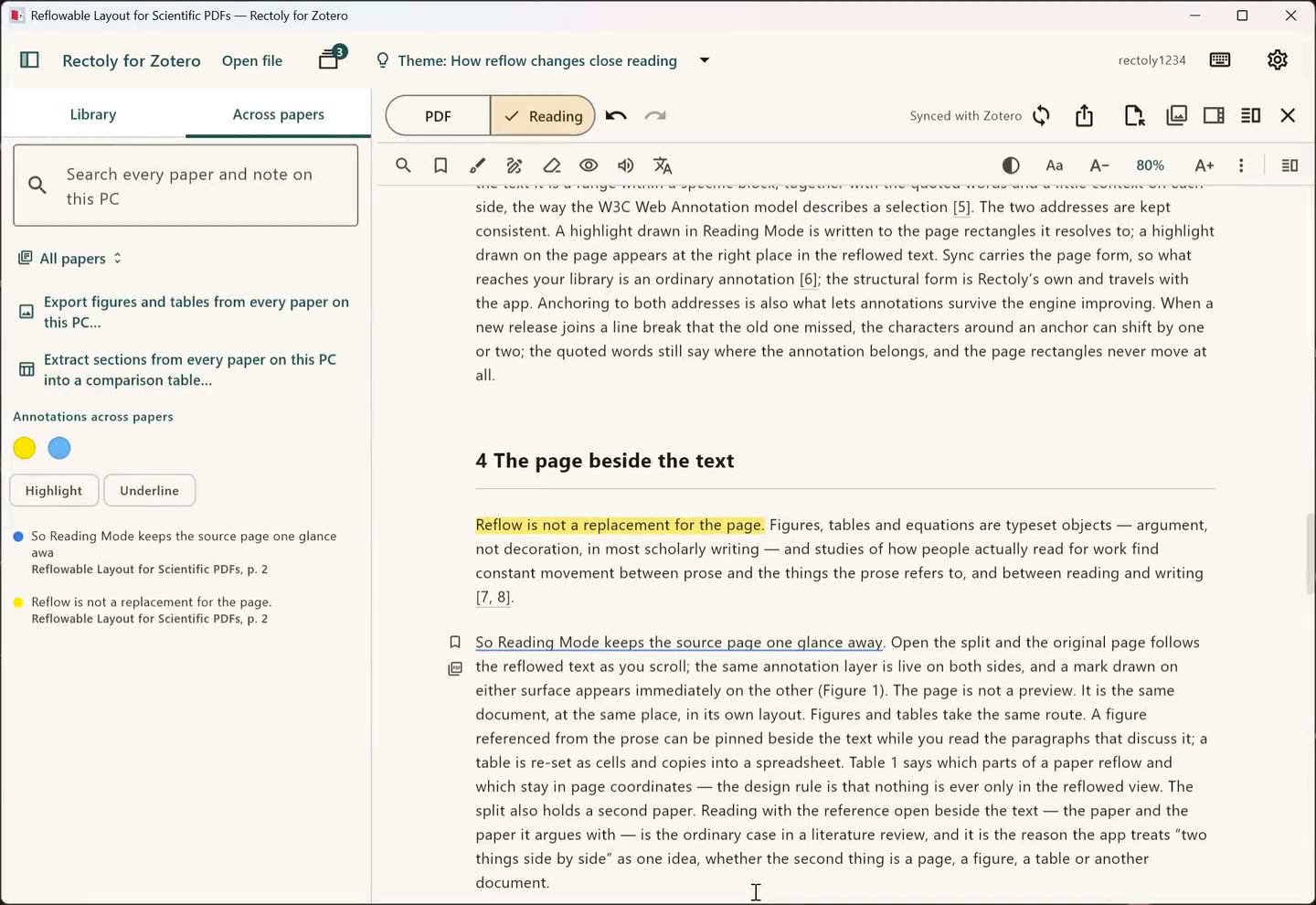
Task: Filter annotations by Underline
Action: (x=150, y=491)
